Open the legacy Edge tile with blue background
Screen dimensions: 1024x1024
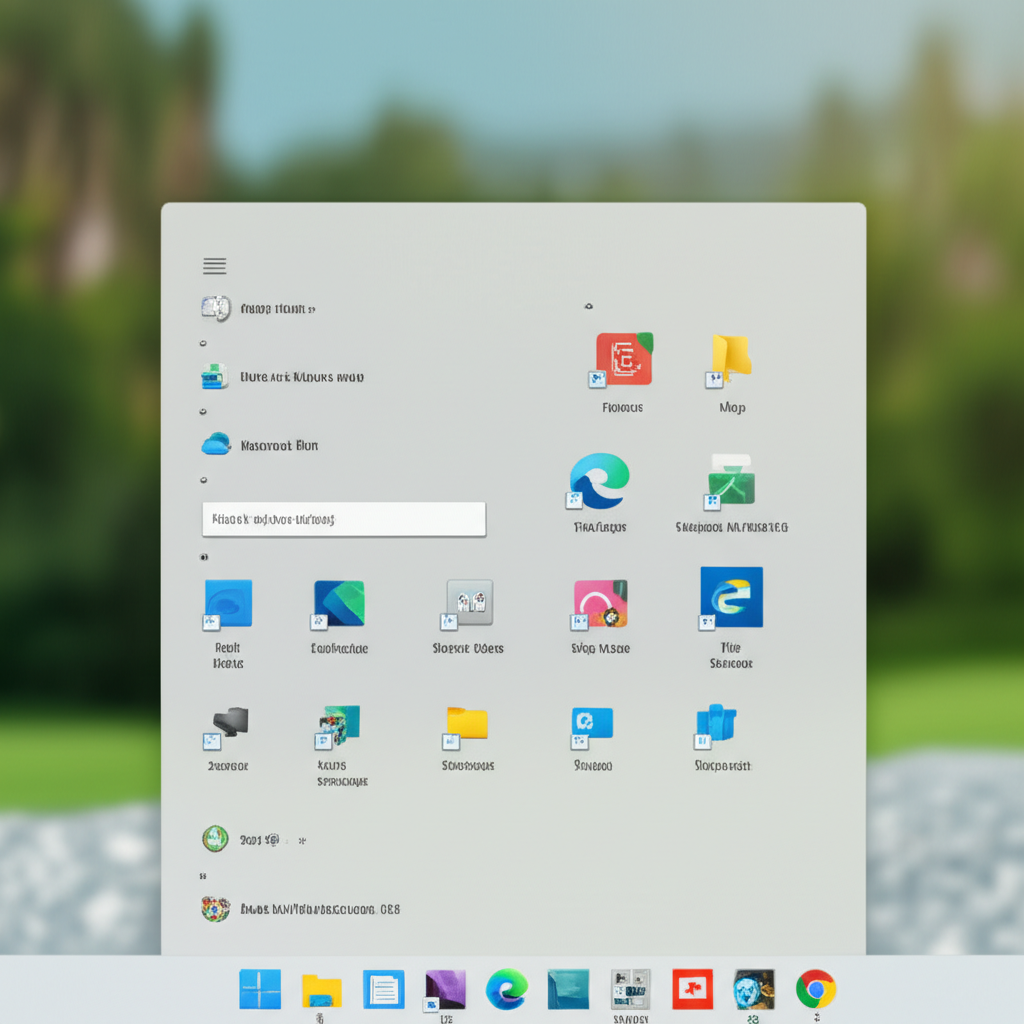point(731,597)
